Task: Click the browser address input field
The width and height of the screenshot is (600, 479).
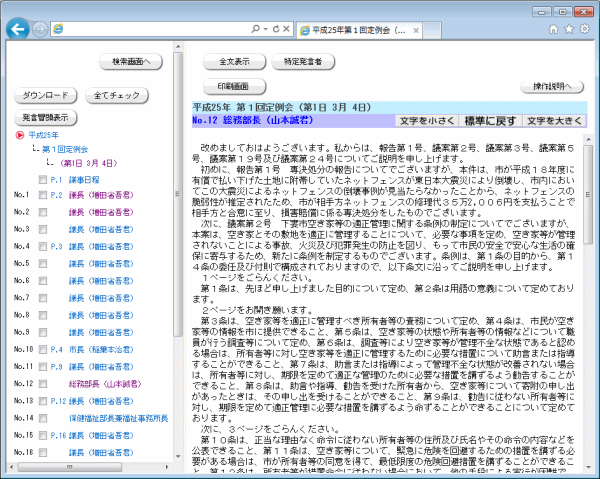Action: pos(157,29)
